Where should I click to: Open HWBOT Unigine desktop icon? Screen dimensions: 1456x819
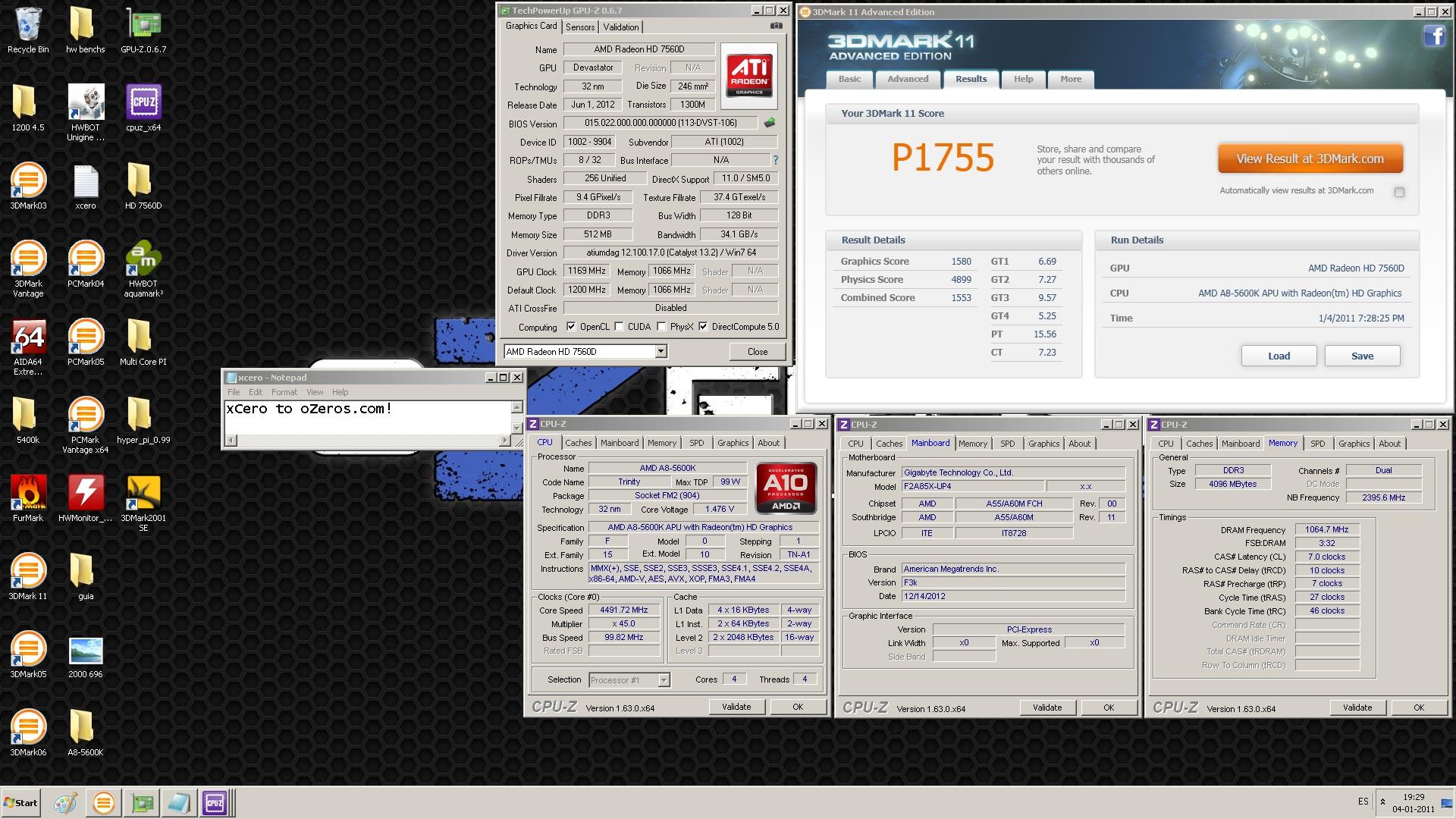pyautogui.click(x=86, y=113)
